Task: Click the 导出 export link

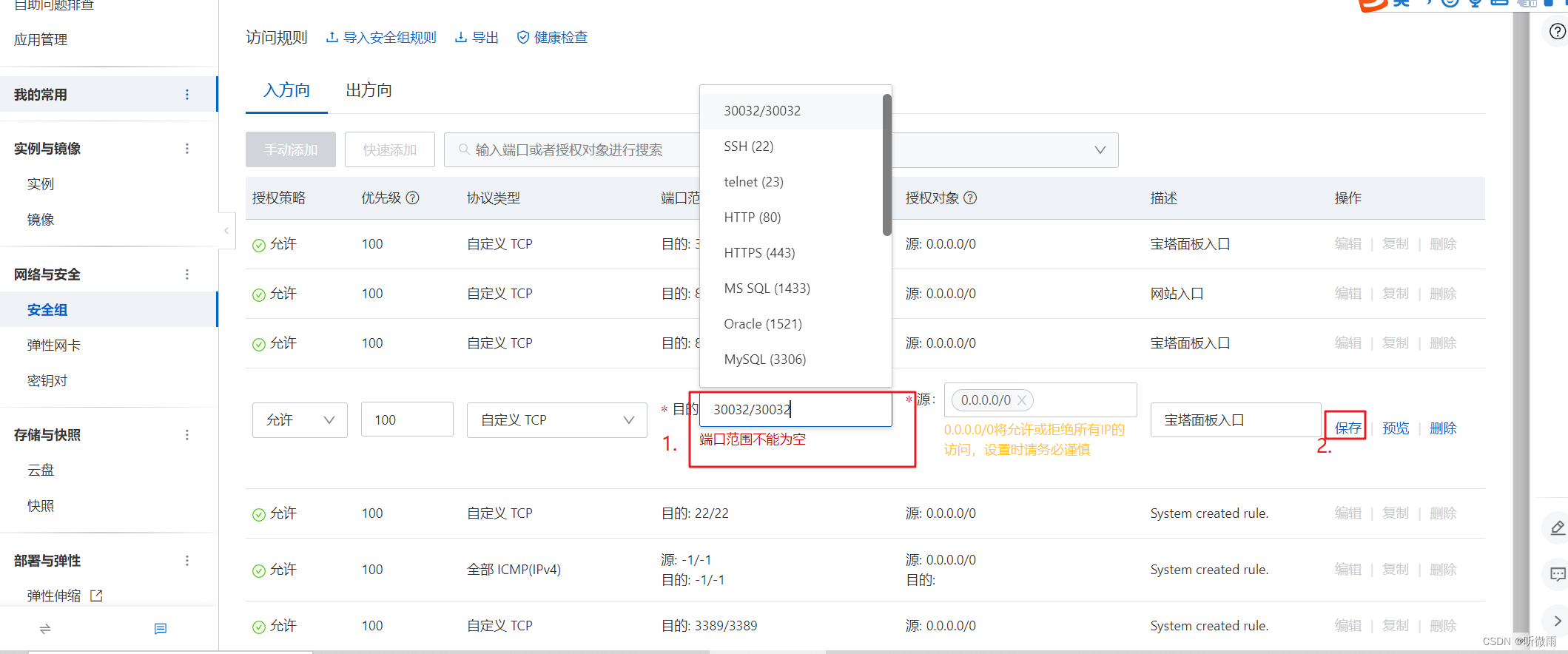Action: click(x=477, y=38)
